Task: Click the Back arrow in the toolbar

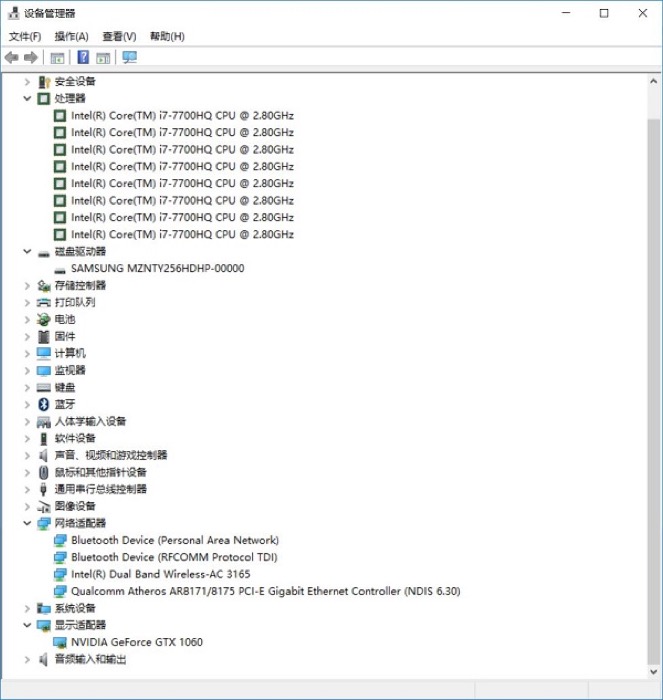Action: (x=12, y=57)
